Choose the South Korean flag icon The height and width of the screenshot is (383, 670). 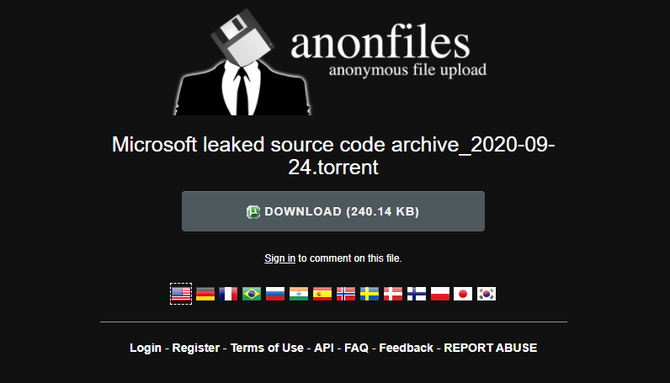(486, 294)
